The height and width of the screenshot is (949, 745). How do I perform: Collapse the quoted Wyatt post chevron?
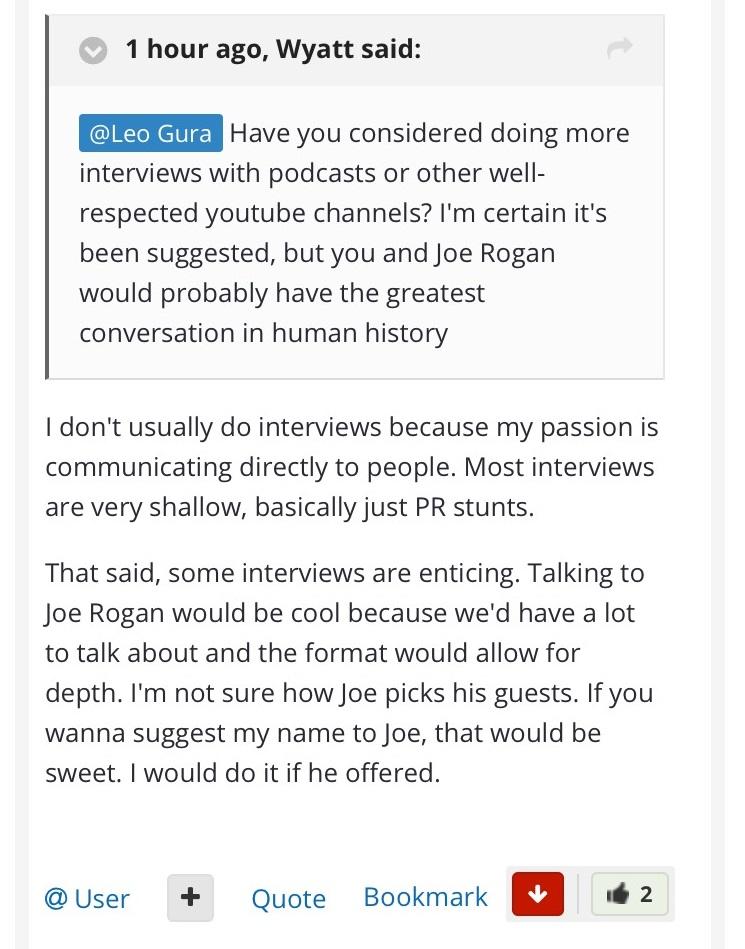(93, 50)
